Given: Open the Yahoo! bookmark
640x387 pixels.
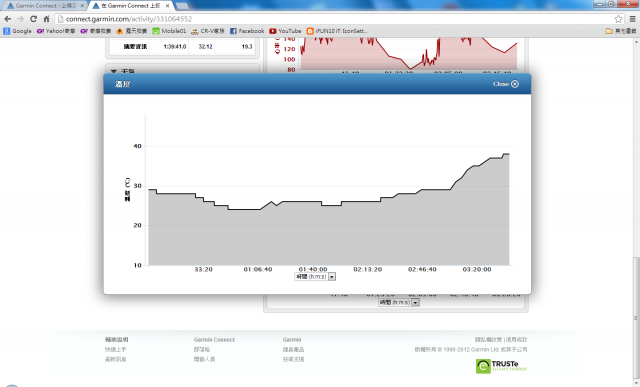Looking at the screenshot, I should point(56,31).
